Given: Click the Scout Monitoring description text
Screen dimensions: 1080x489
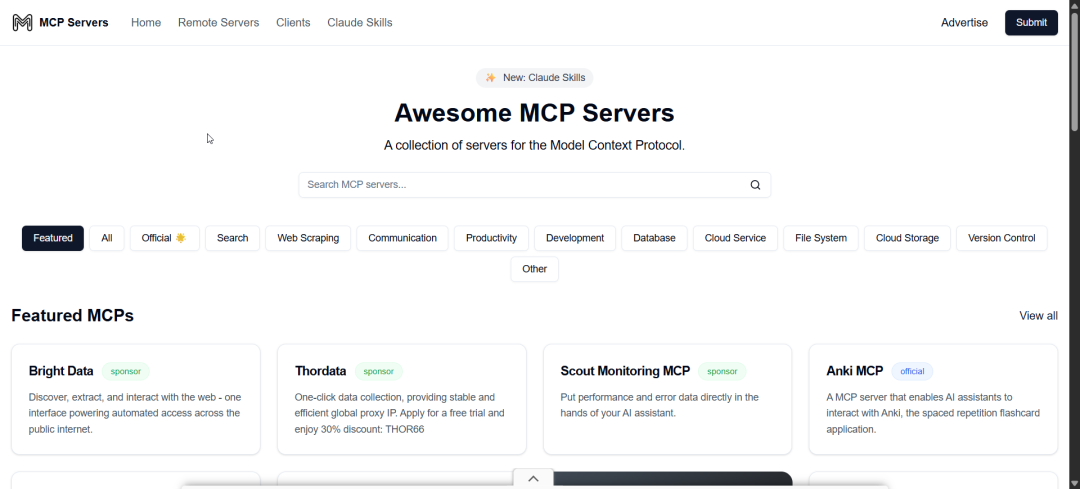Looking at the screenshot, I should [x=660, y=405].
